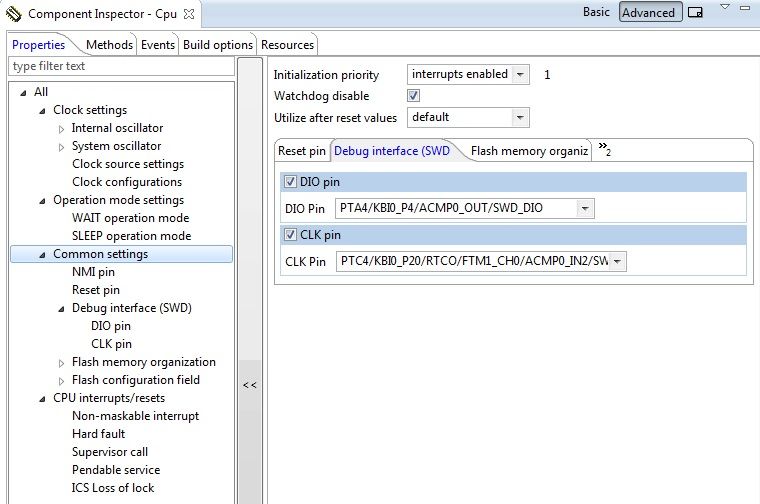
Task: Collapse Debug interface (SWD) tree node
Action: [61, 309]
